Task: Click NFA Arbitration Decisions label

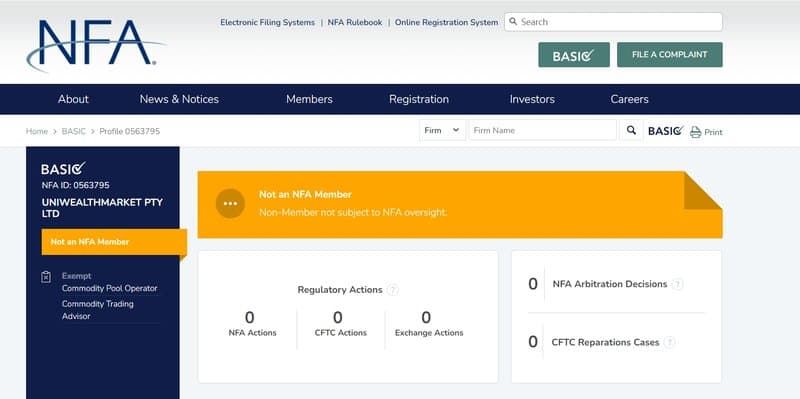Action: [610, 284]
